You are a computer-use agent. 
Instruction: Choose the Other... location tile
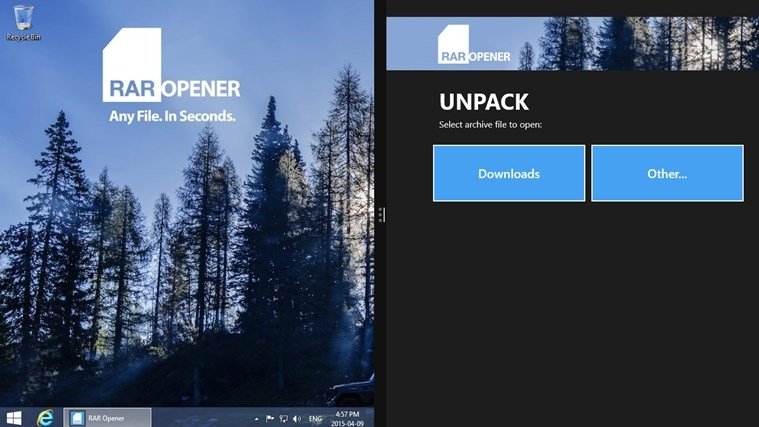667,173
